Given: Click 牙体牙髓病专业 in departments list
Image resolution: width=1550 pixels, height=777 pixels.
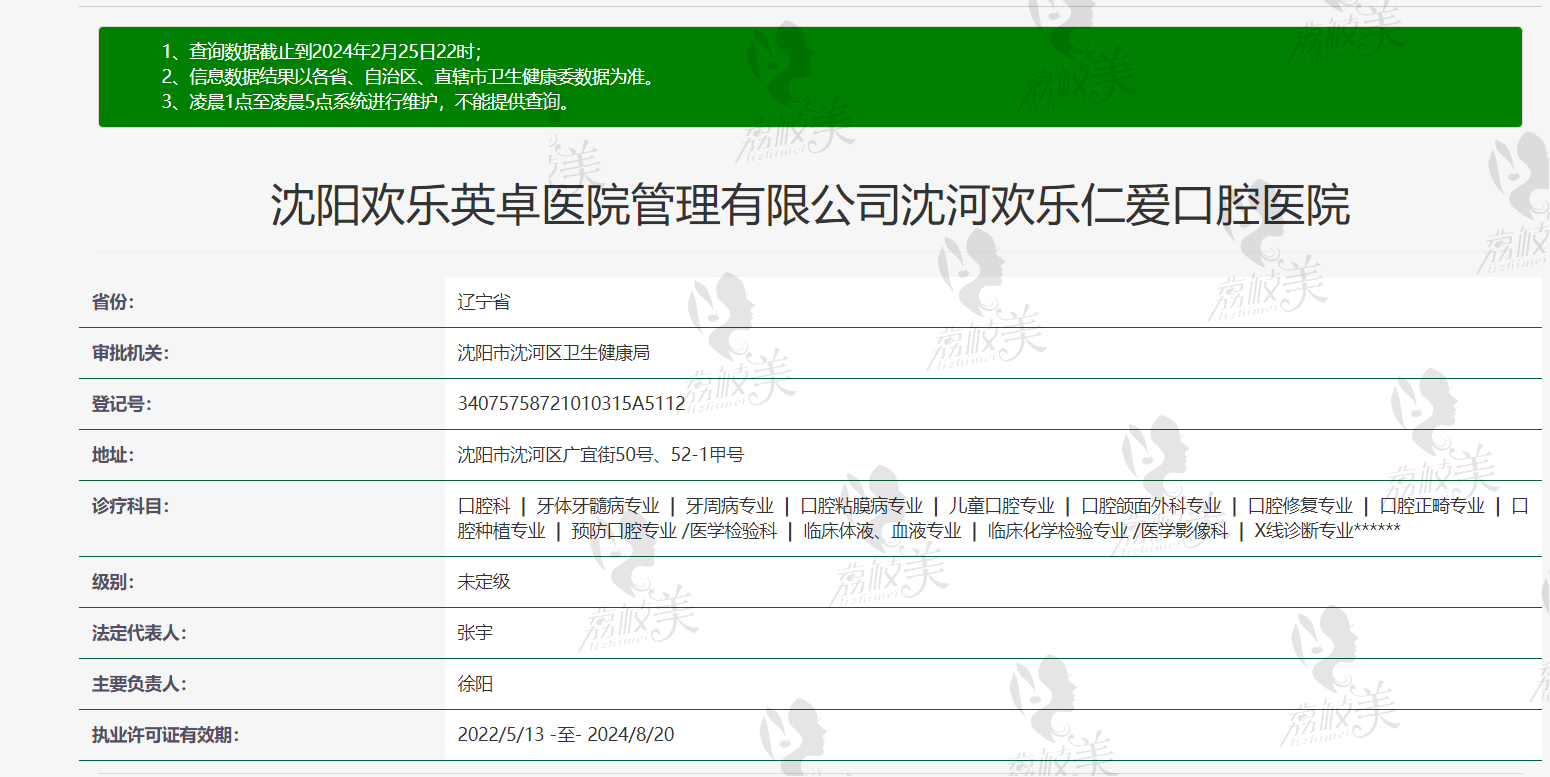Looking at the screenshot, I should click(598, 506).
